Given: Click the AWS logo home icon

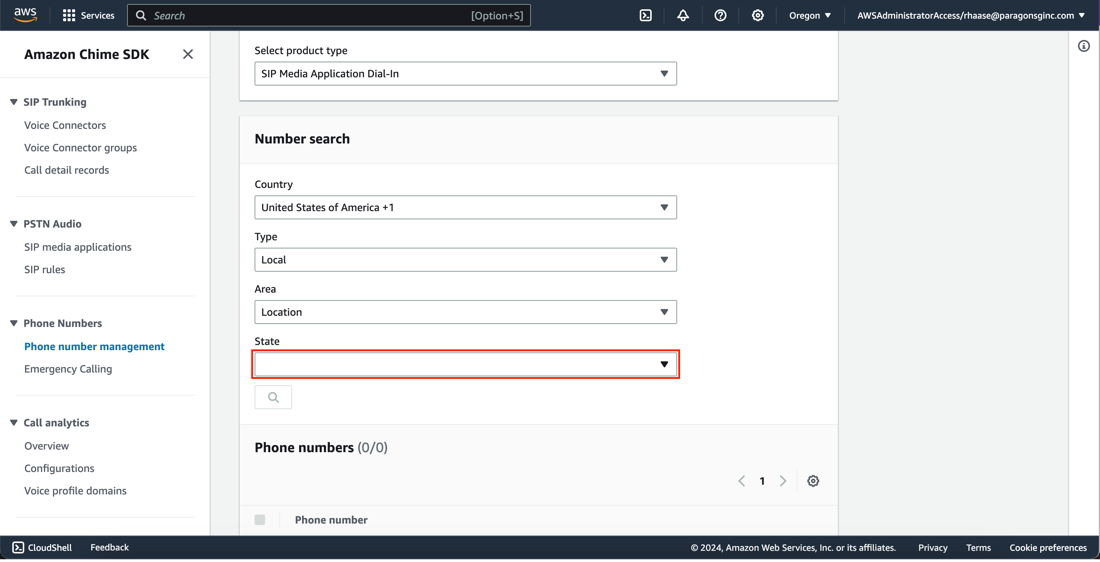Looking at the screenshot, I should [x=25, y=15].
